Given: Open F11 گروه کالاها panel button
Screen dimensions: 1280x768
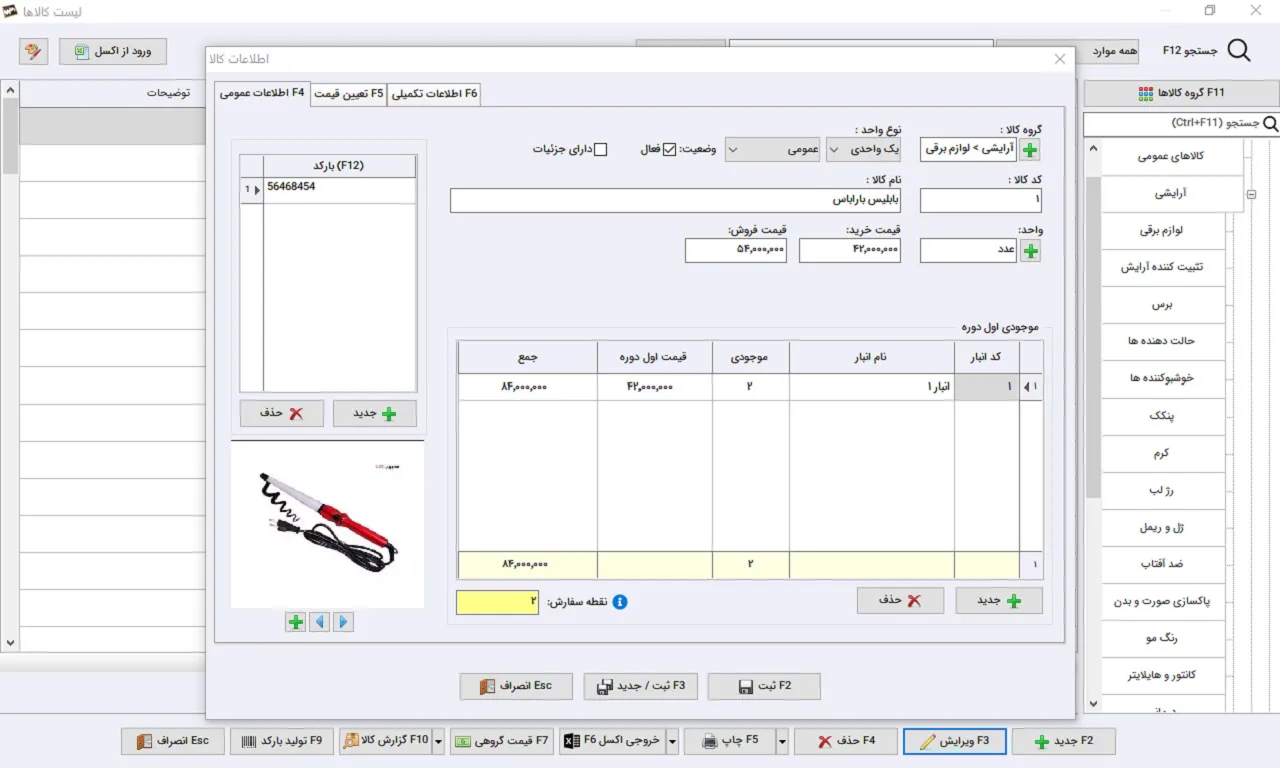Looking at the screenshot, I should [x=1181, y=93].
